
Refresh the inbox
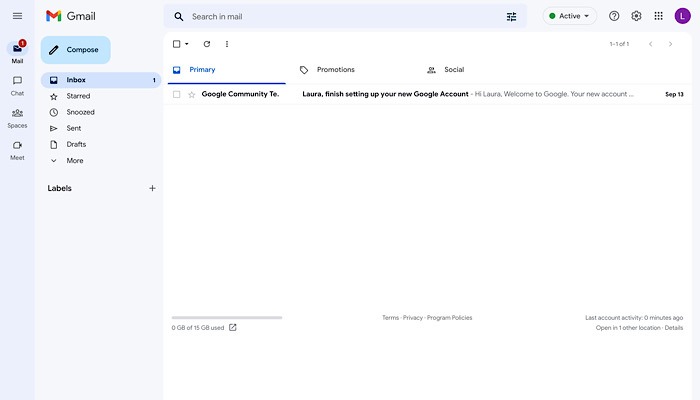click(x=207, y=44)
